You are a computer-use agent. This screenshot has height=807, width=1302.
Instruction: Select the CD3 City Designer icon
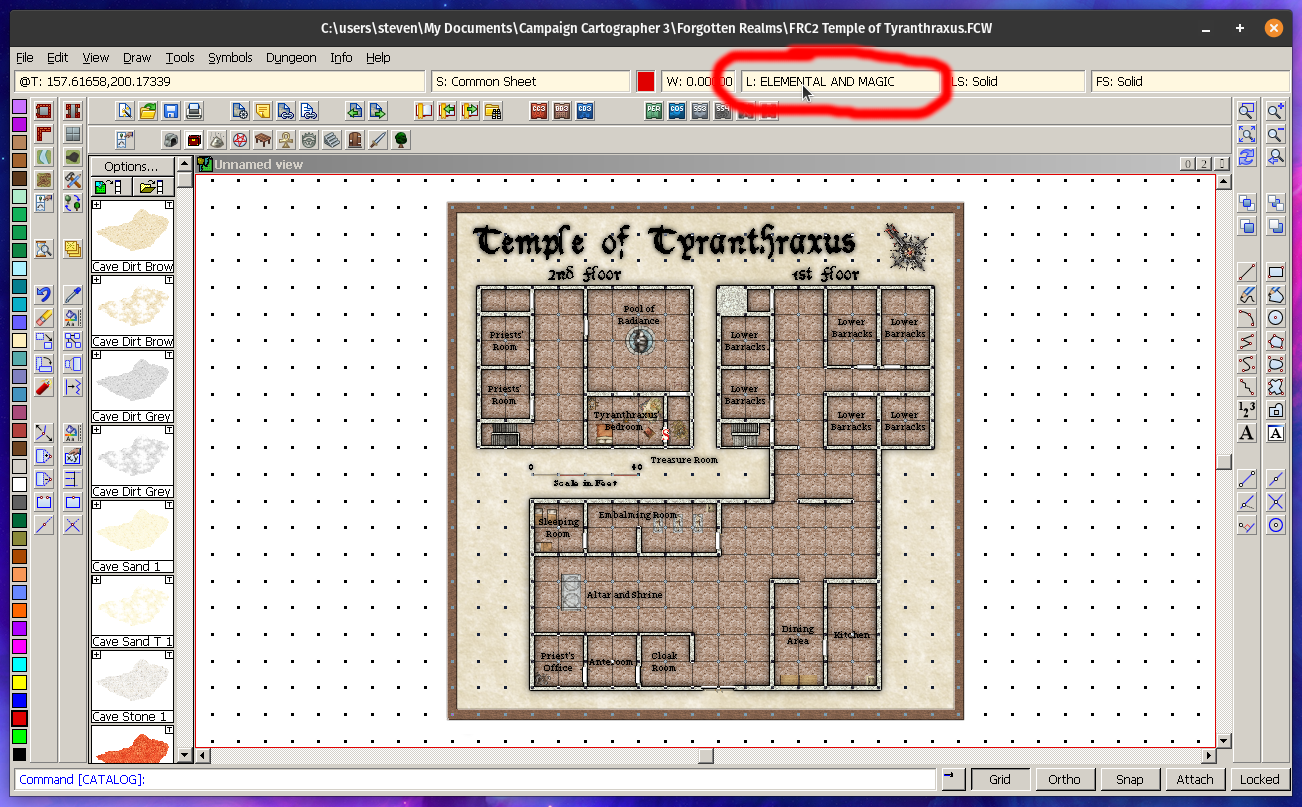click(x=585, y=111)
